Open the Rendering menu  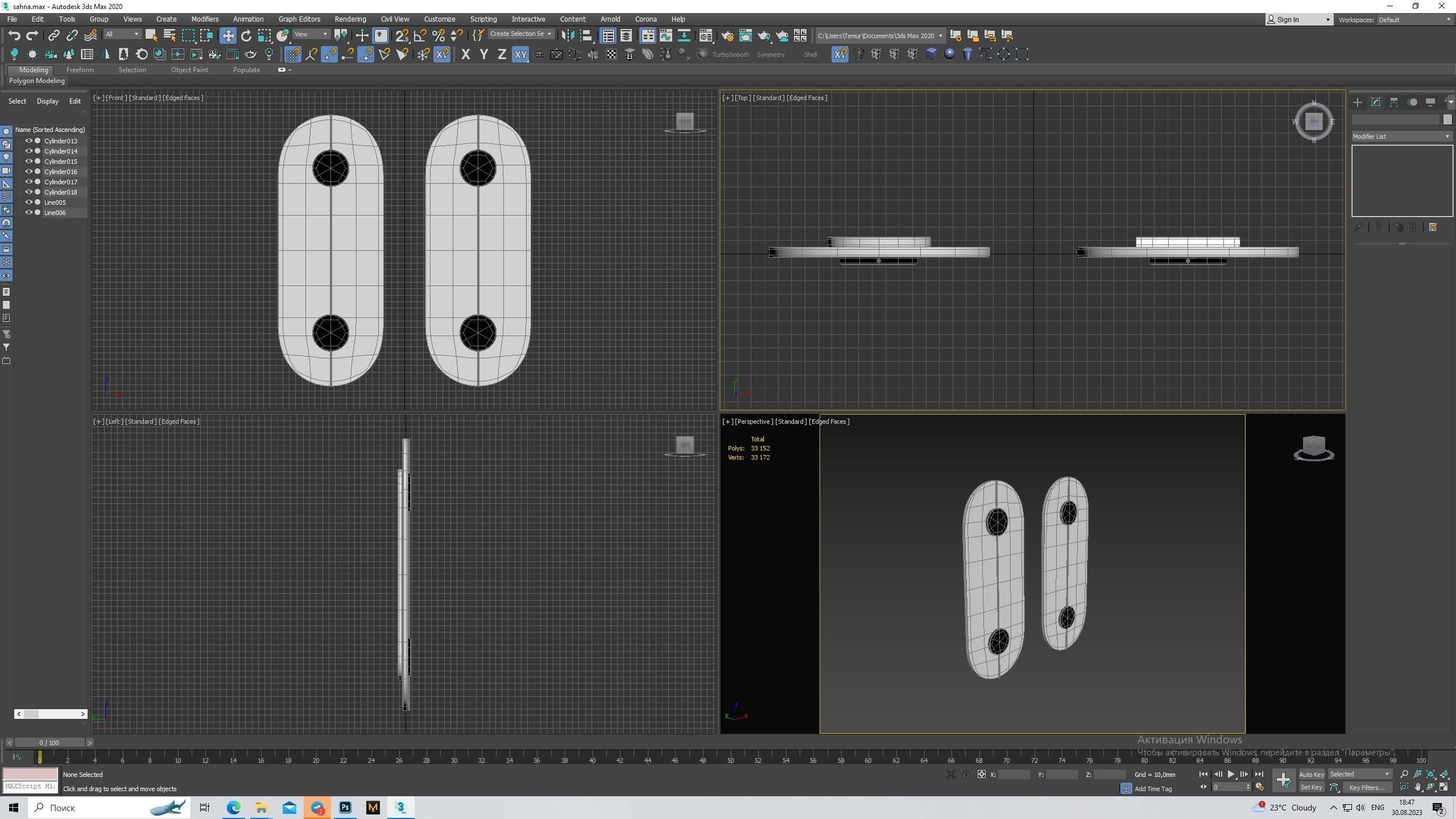350,19
